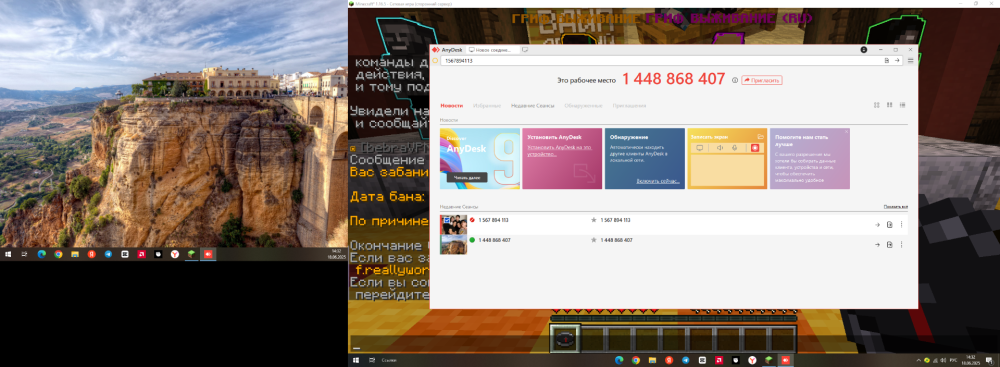The image size is (1000, 367).
Task: Click the AnyDesk account profile icon
Action: tap(864, 49)
